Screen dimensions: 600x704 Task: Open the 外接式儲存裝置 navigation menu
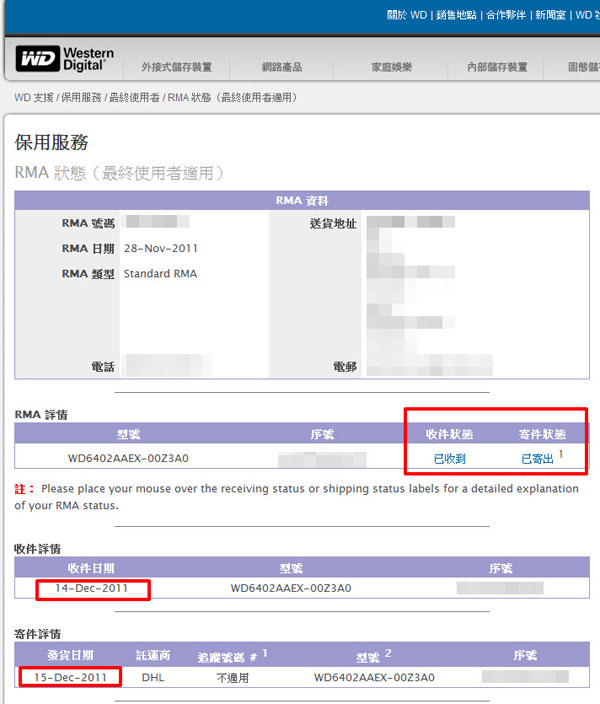pyautogui.click(x=176, y=67)
